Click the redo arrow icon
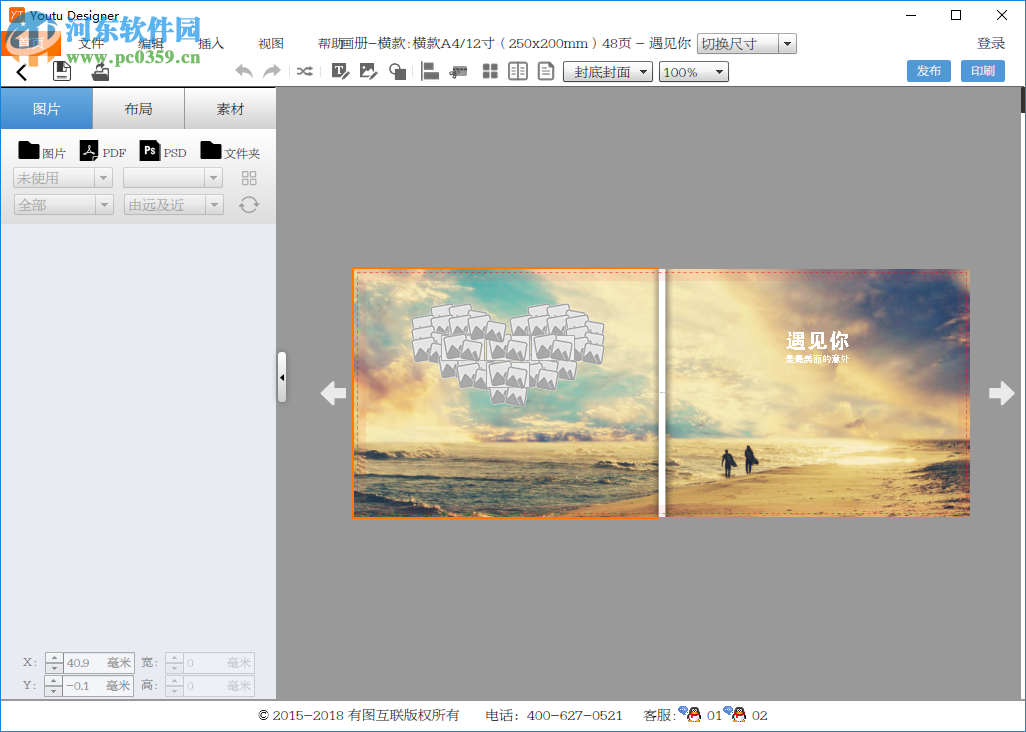The image size is (1026, 732). 270,71
